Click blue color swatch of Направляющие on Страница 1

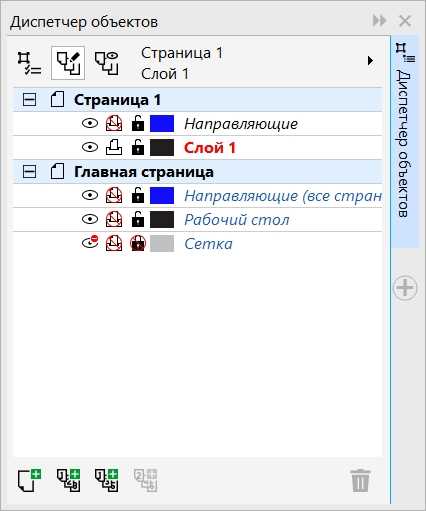[162, 124]
